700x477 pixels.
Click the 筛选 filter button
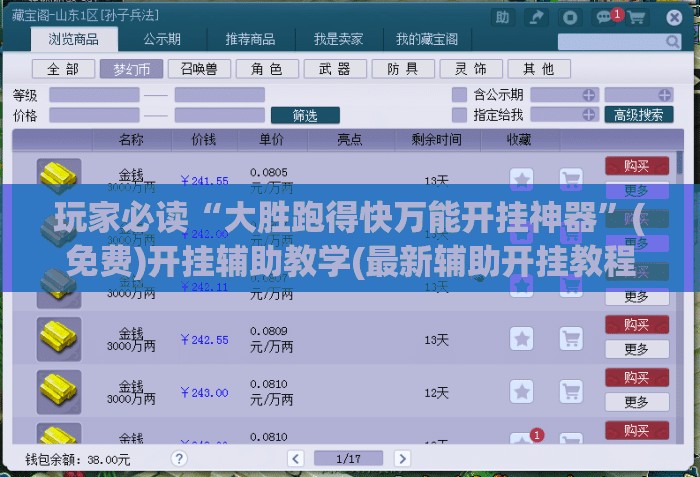tap(305, 115)
